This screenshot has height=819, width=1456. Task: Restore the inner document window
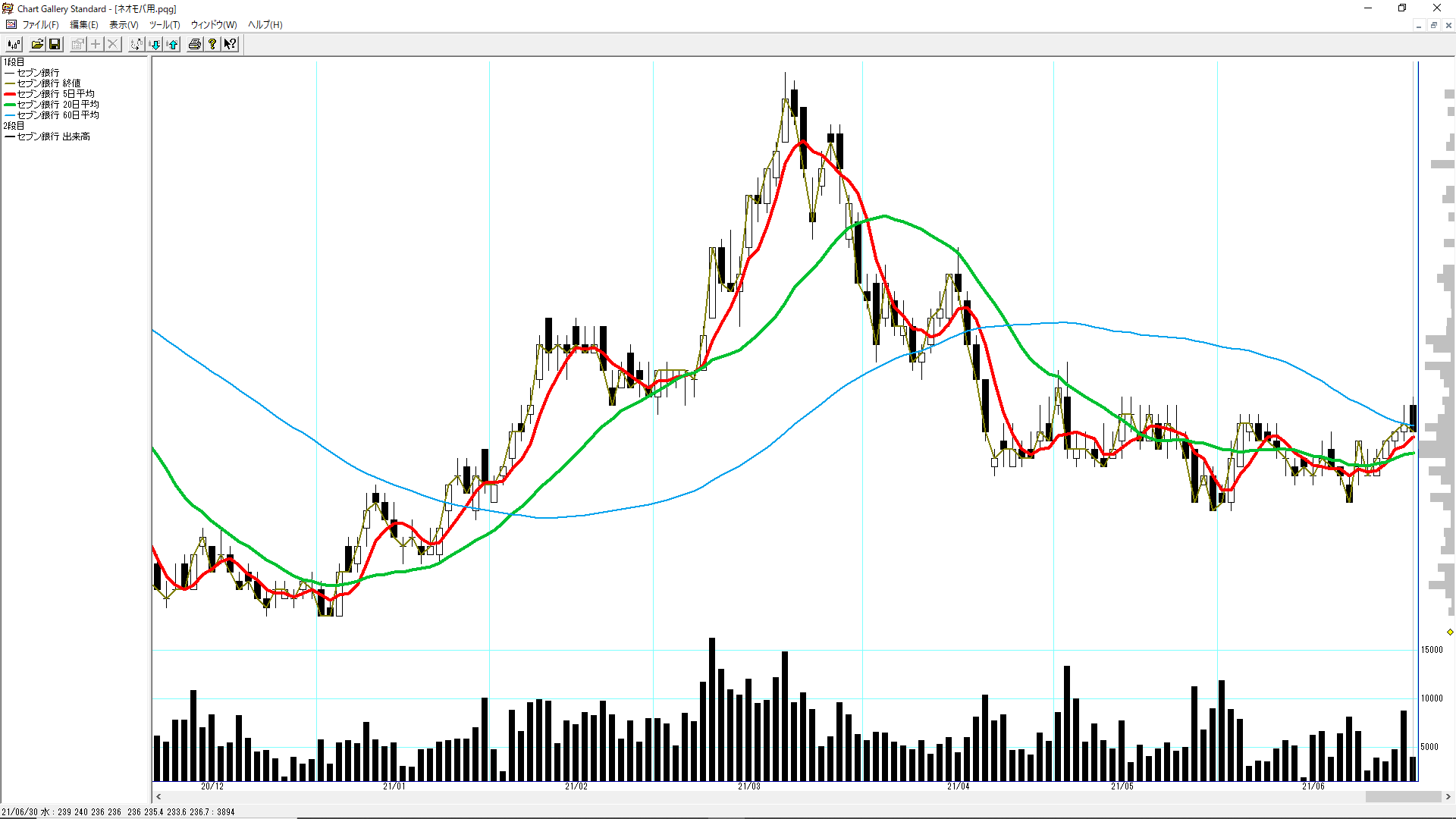pos(1433,25)
